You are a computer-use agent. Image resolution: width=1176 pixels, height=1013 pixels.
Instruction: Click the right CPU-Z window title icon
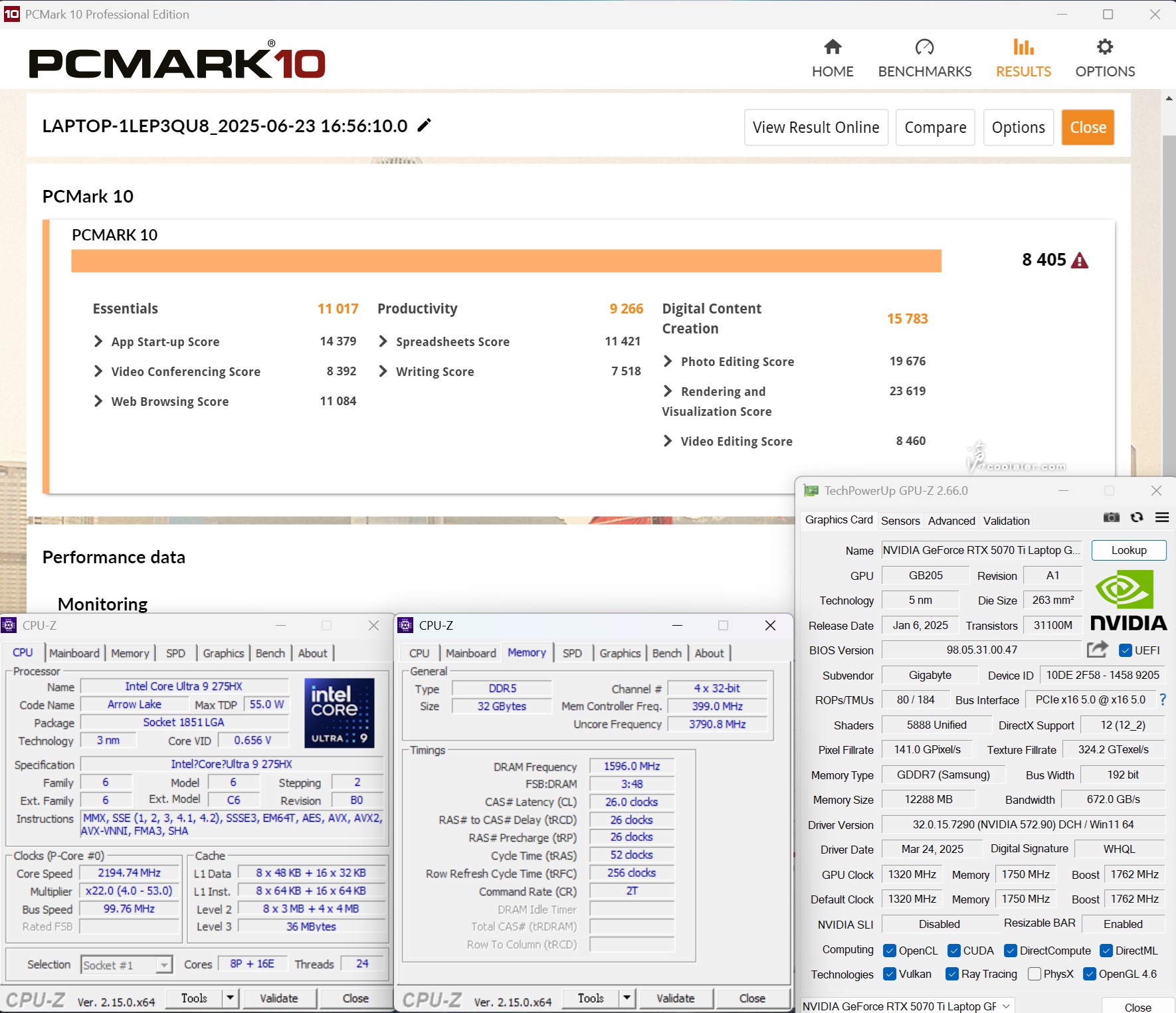405,625
